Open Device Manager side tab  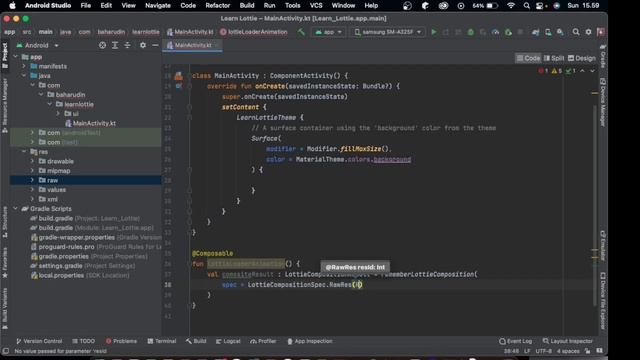[x=602, y=102]
